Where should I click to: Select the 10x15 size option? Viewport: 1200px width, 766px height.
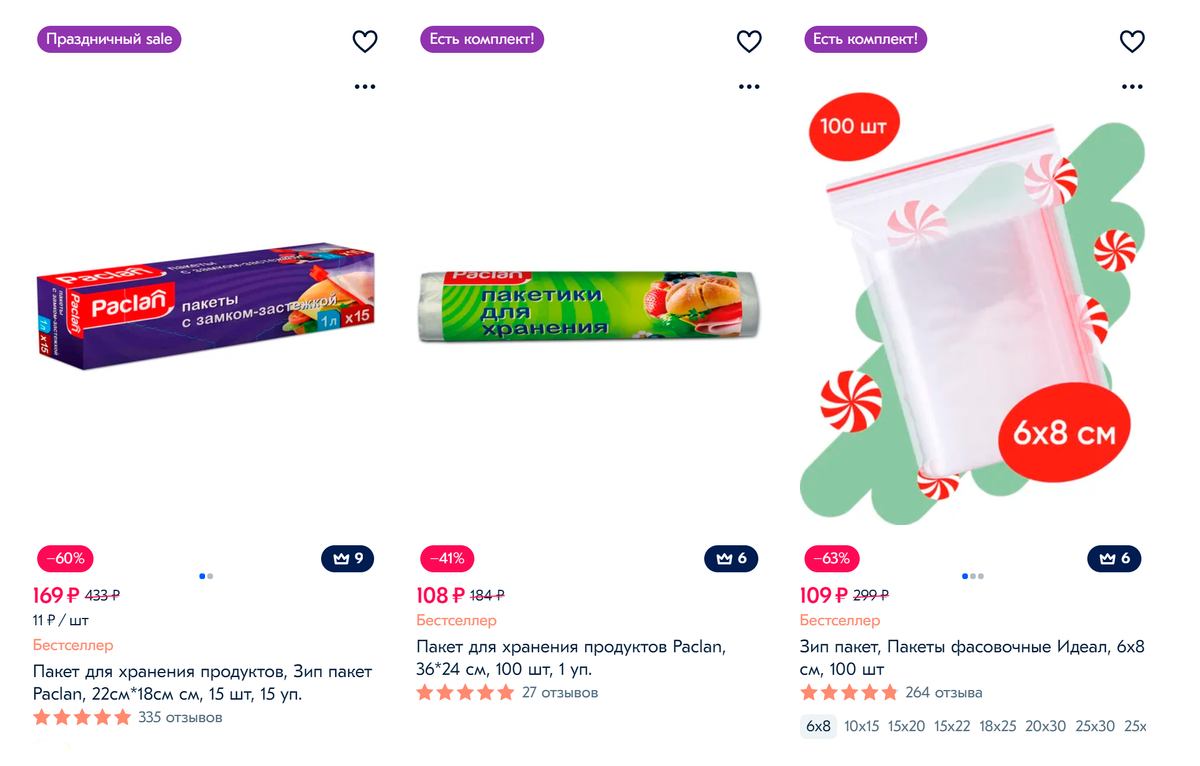tap(862, 727)
